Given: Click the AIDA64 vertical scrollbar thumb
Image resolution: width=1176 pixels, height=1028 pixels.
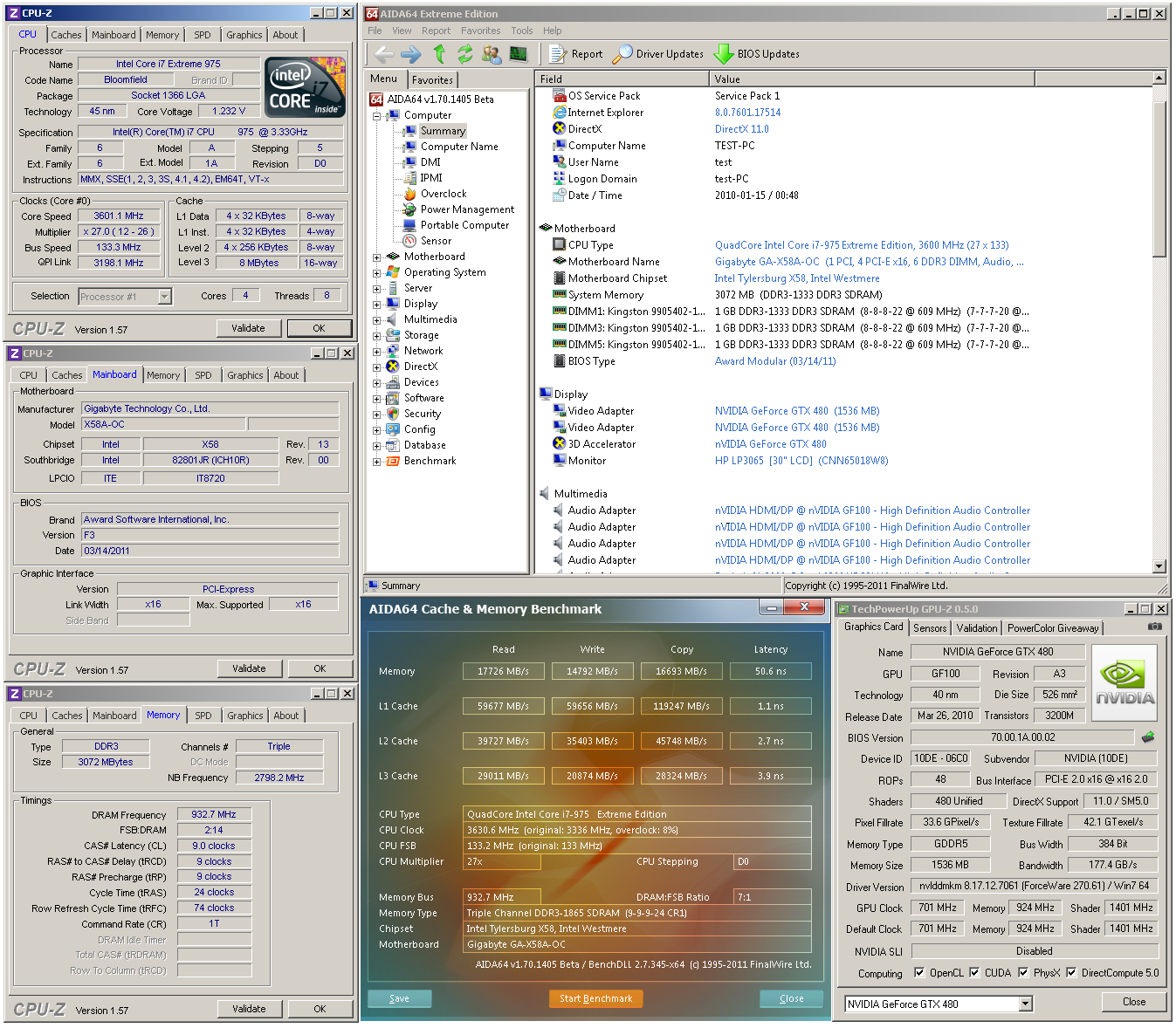Looking at the screenshot, I should [1159, 179].
